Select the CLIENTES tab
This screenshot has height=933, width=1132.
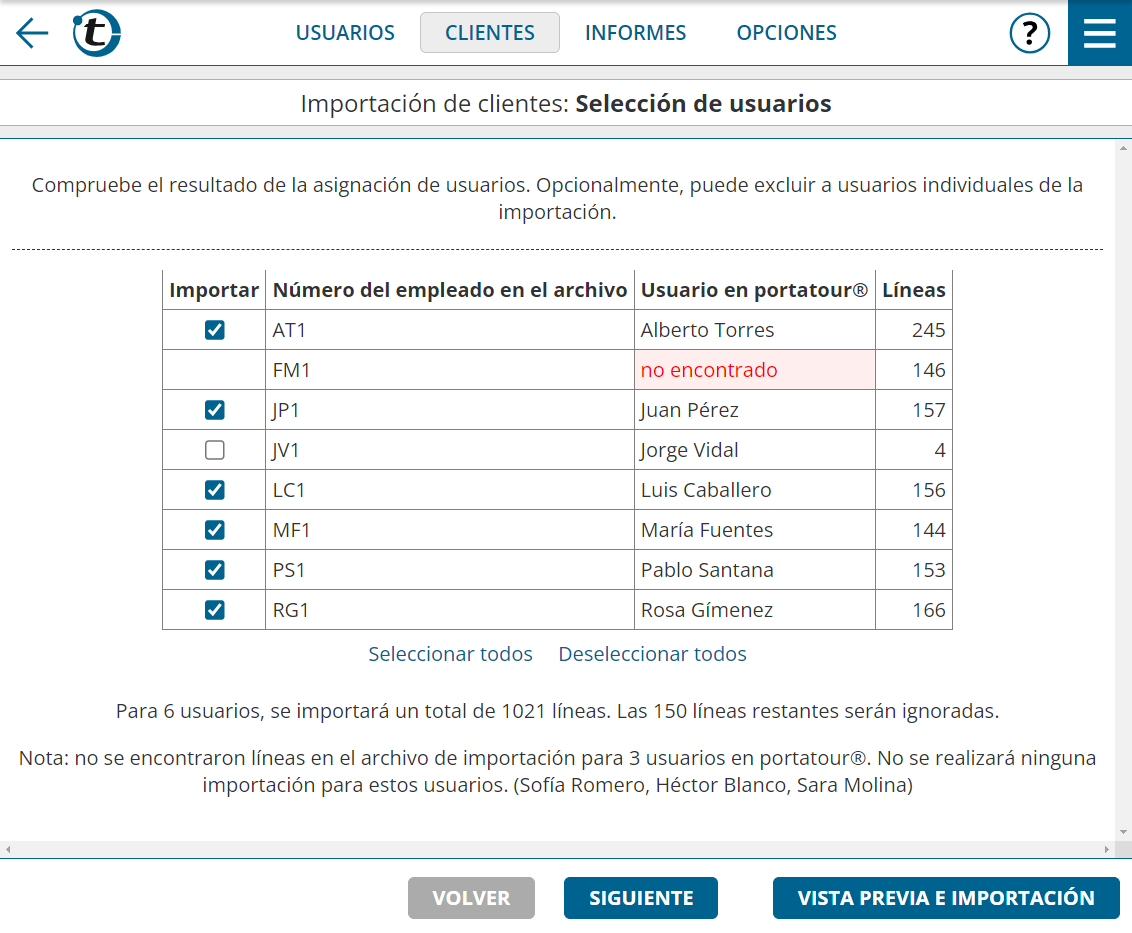(489, 32)
